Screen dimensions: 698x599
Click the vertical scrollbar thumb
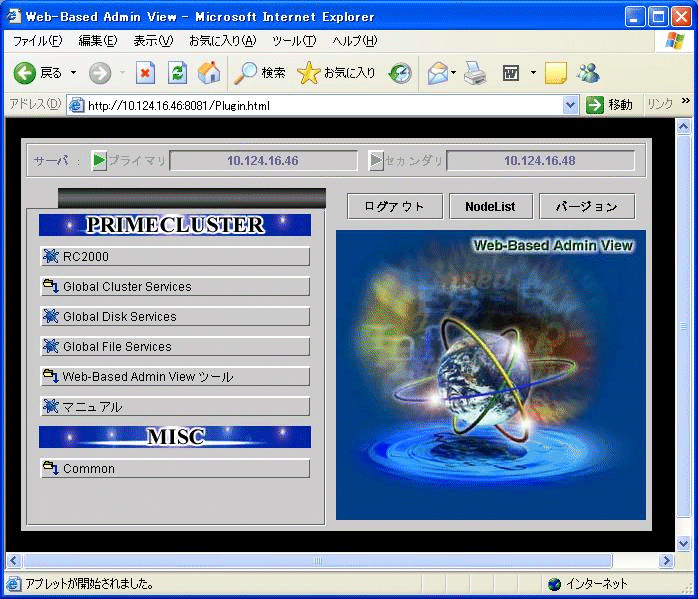coord(683,326)
